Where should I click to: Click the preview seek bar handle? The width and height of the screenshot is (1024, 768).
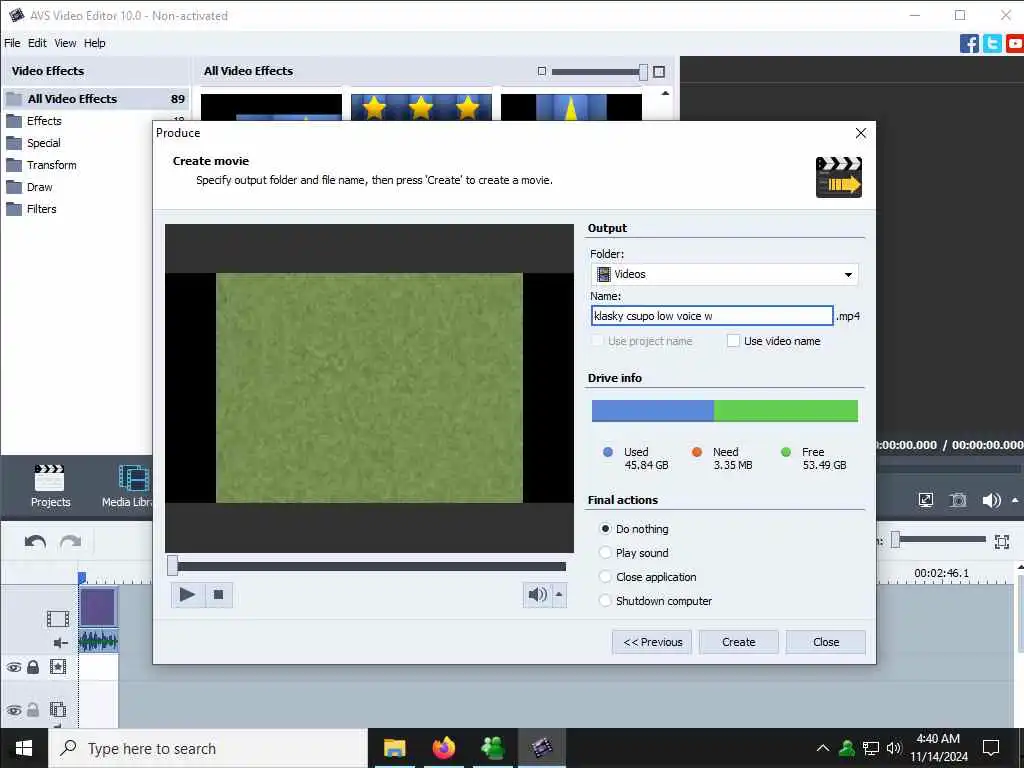pos(172,566)
